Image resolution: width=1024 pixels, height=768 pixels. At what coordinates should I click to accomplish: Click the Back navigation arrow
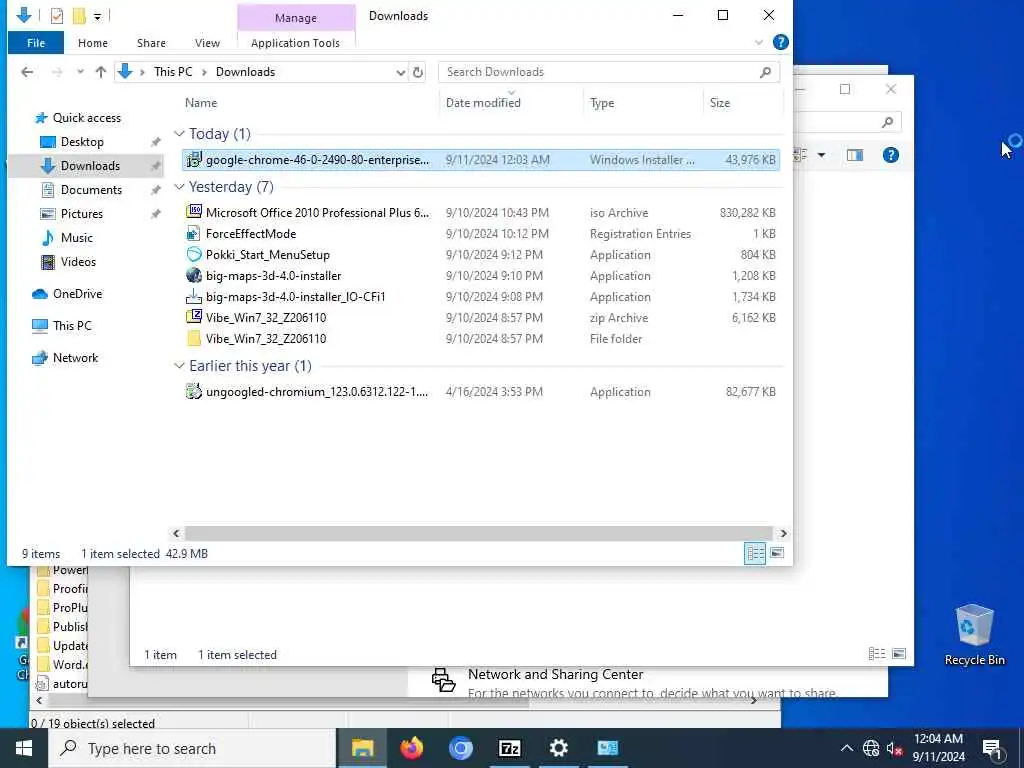point(27,72)
